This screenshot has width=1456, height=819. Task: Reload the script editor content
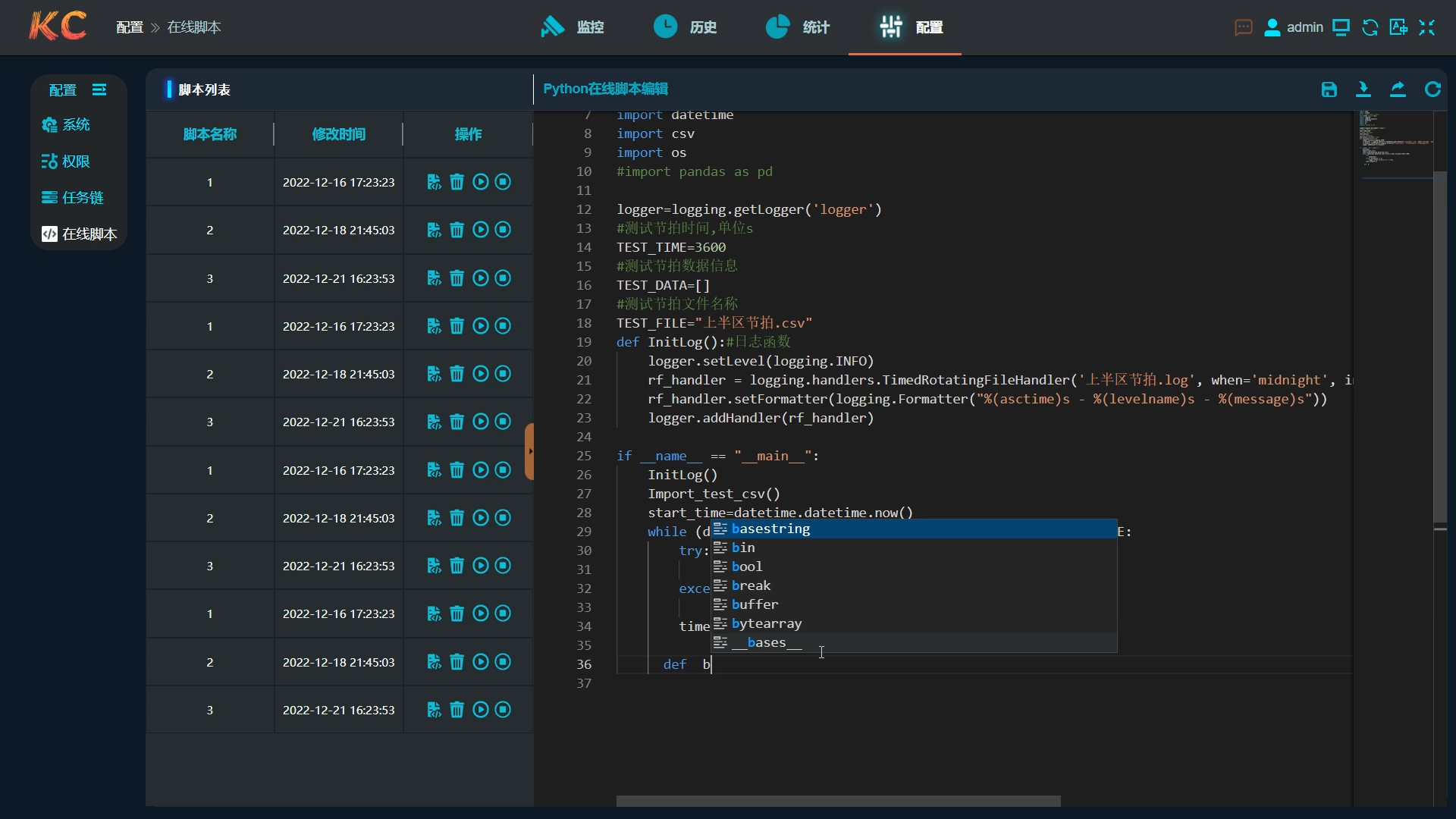1432,89
